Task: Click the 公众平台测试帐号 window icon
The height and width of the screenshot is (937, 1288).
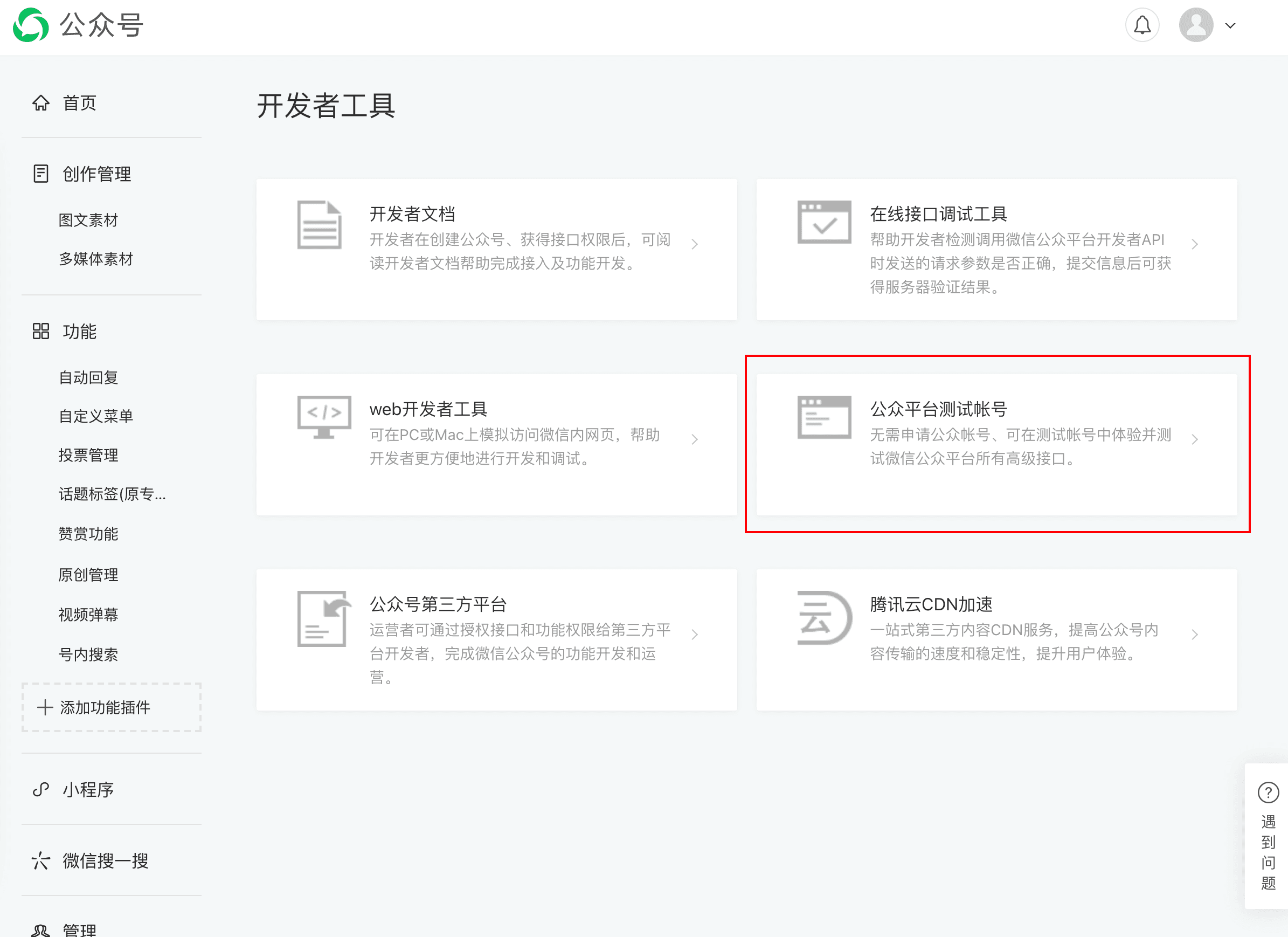Action: 823,417
